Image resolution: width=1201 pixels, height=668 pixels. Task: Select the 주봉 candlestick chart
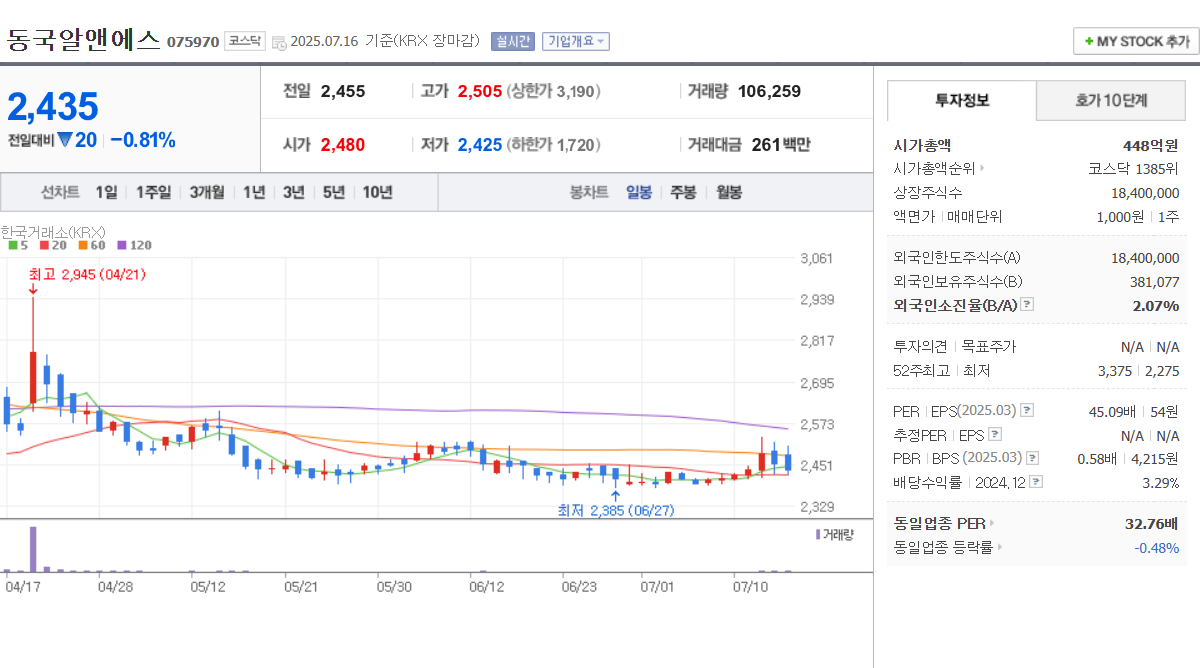point(683,192)
